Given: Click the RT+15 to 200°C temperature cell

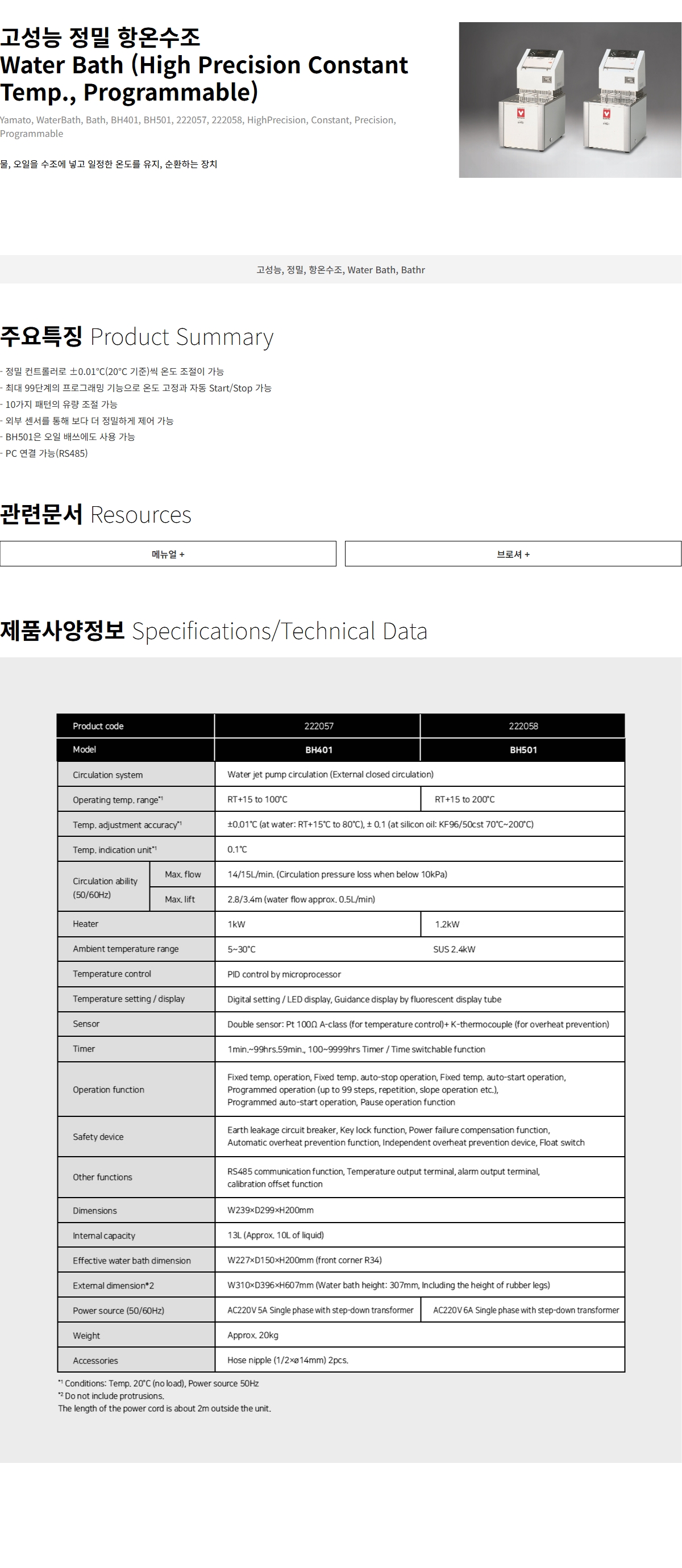Looking at the screenshot, I should coord(465,799).
